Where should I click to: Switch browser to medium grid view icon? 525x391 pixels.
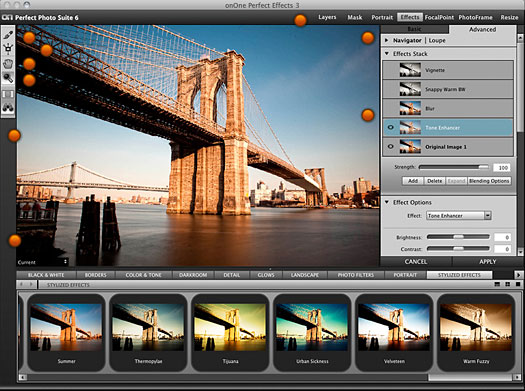508,284
